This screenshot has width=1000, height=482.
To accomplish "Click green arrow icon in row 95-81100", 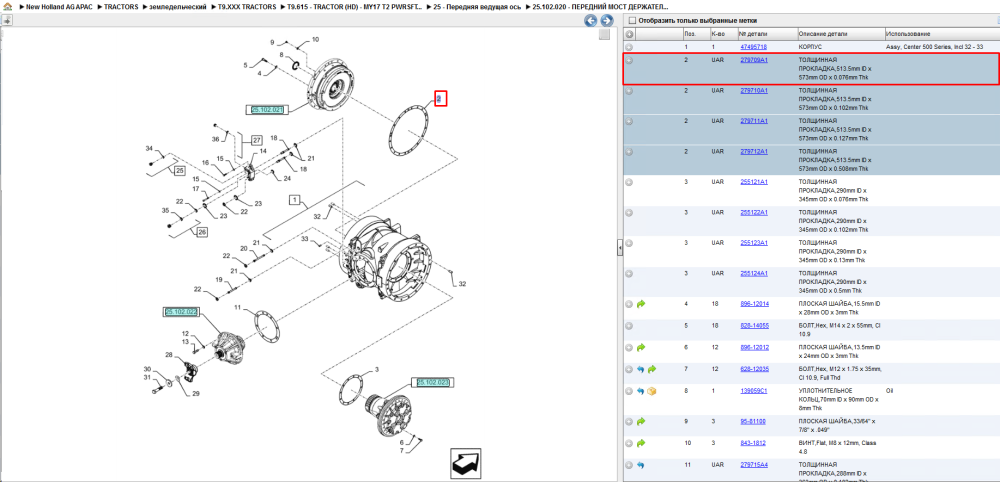I will click(x=641, y=421).
